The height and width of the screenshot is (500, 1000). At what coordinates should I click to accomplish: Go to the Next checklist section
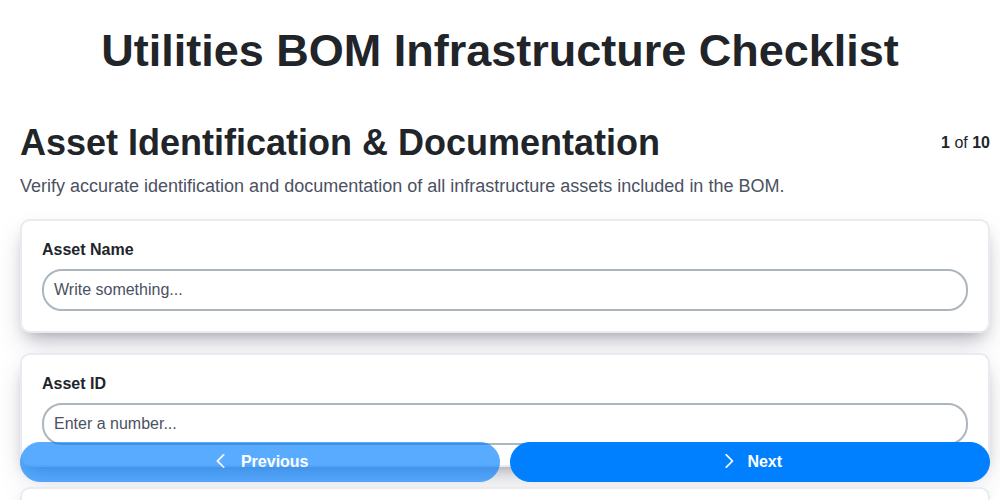(750, 462)
